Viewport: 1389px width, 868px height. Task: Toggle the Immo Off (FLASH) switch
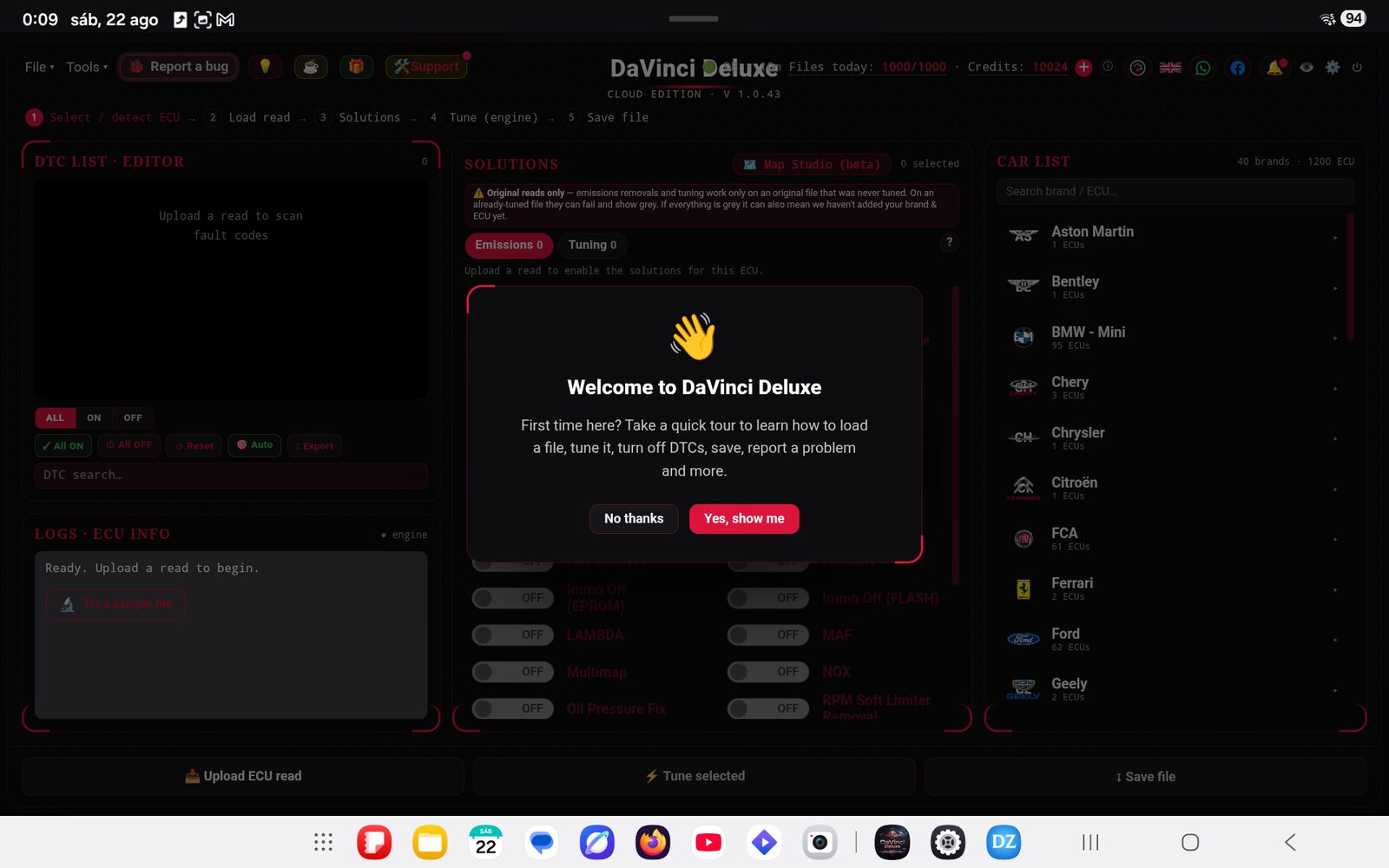pos(768,598)
